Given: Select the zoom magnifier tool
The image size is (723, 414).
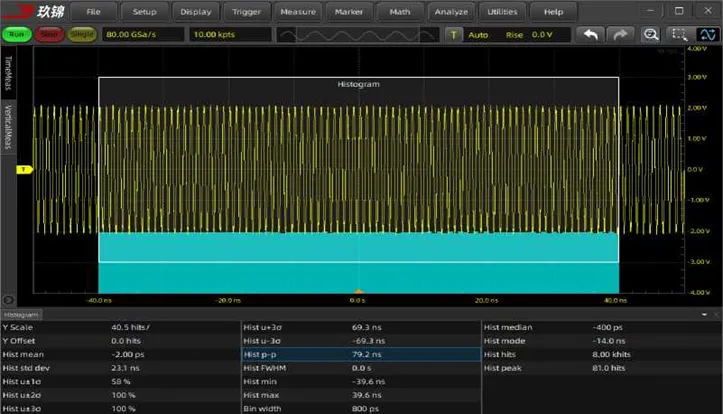Looking at the screenshot, I should pyautogui.click(x=651, y=34).
